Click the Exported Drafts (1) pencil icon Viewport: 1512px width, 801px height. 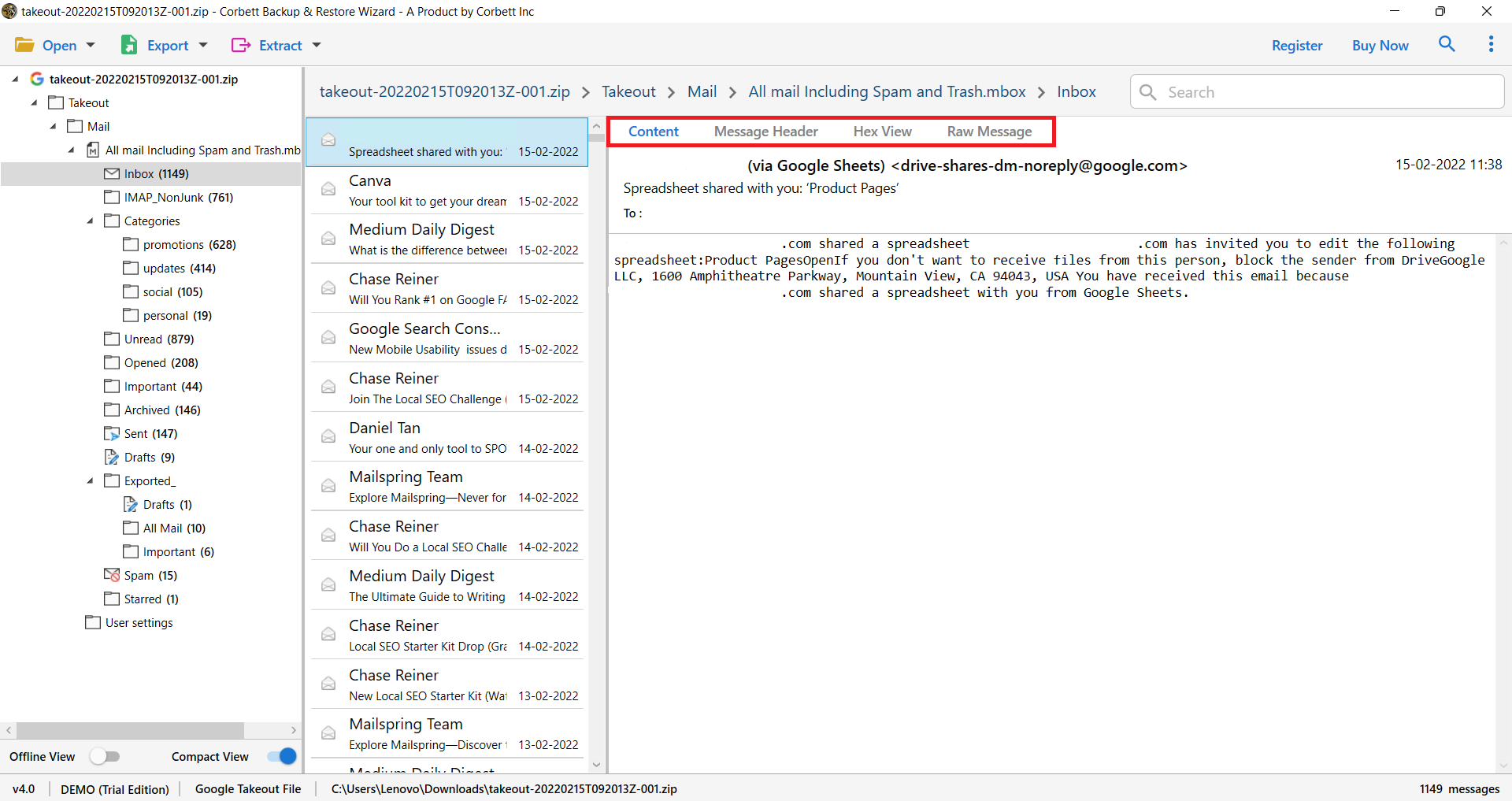coord(131,504)
